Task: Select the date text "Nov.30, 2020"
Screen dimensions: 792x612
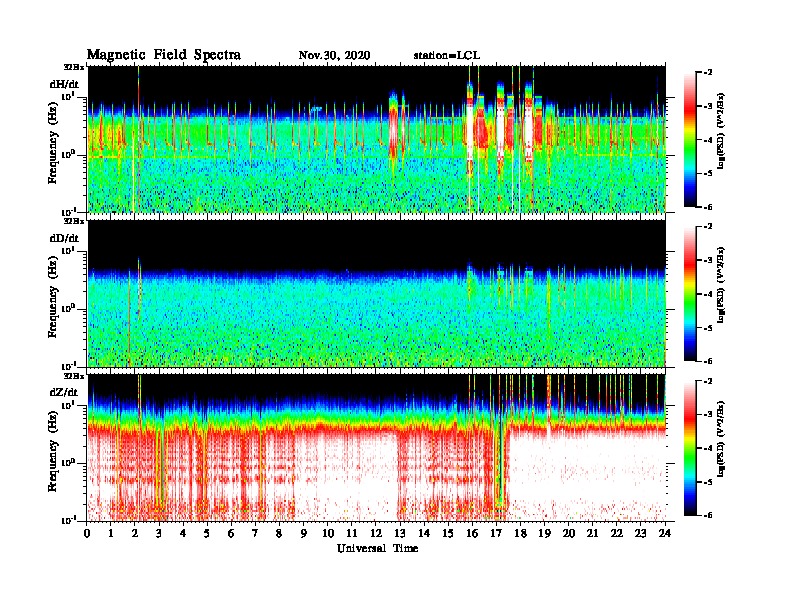Action: [x=334, y=56]
